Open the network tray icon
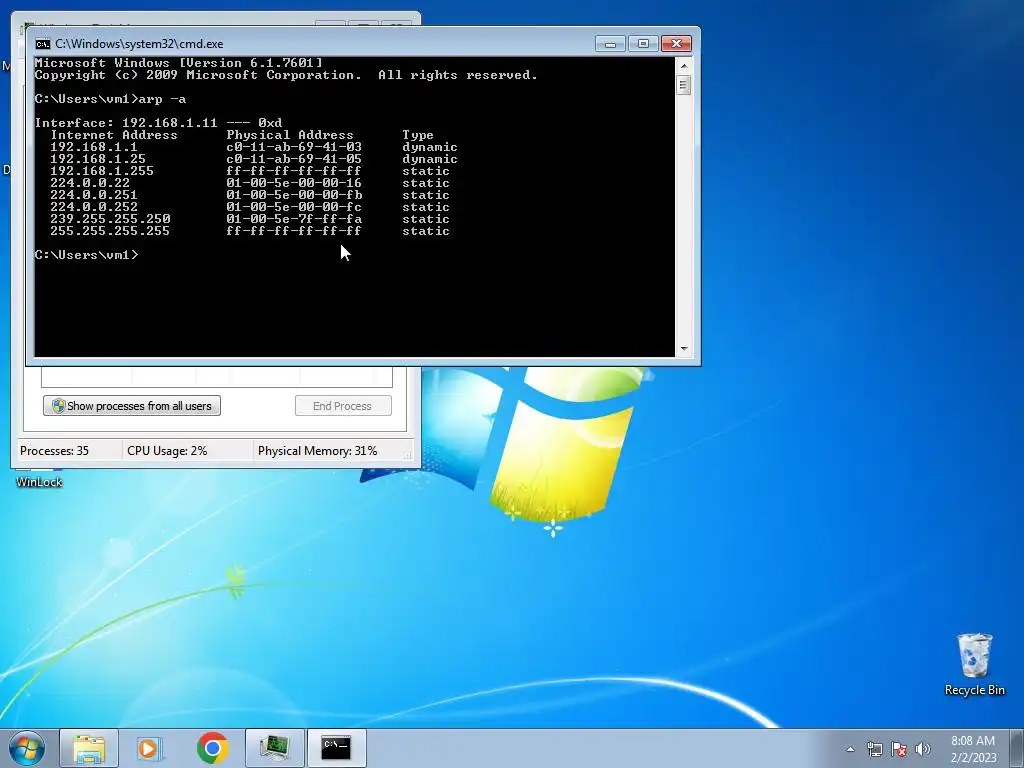 pyautogui.click(x=874, y=749)
